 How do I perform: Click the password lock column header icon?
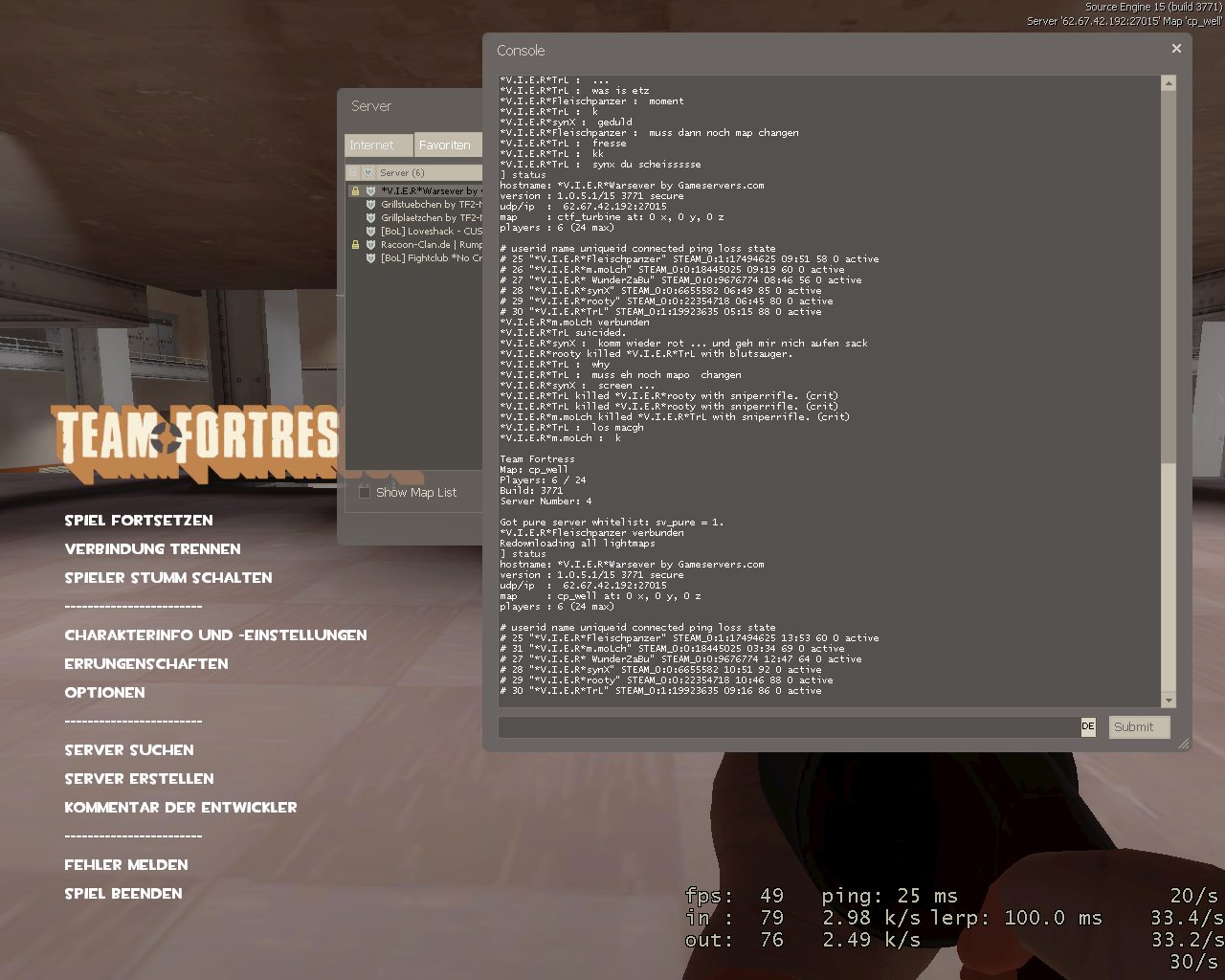(353, 172)
